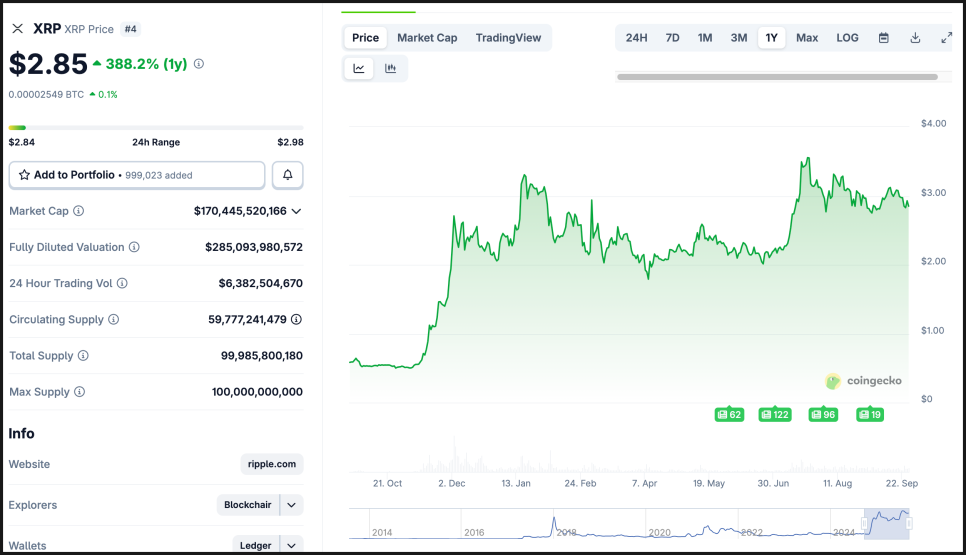Screen dimensions: 966x555
Task: Download the chart data
Action: (x=915, y=38)
